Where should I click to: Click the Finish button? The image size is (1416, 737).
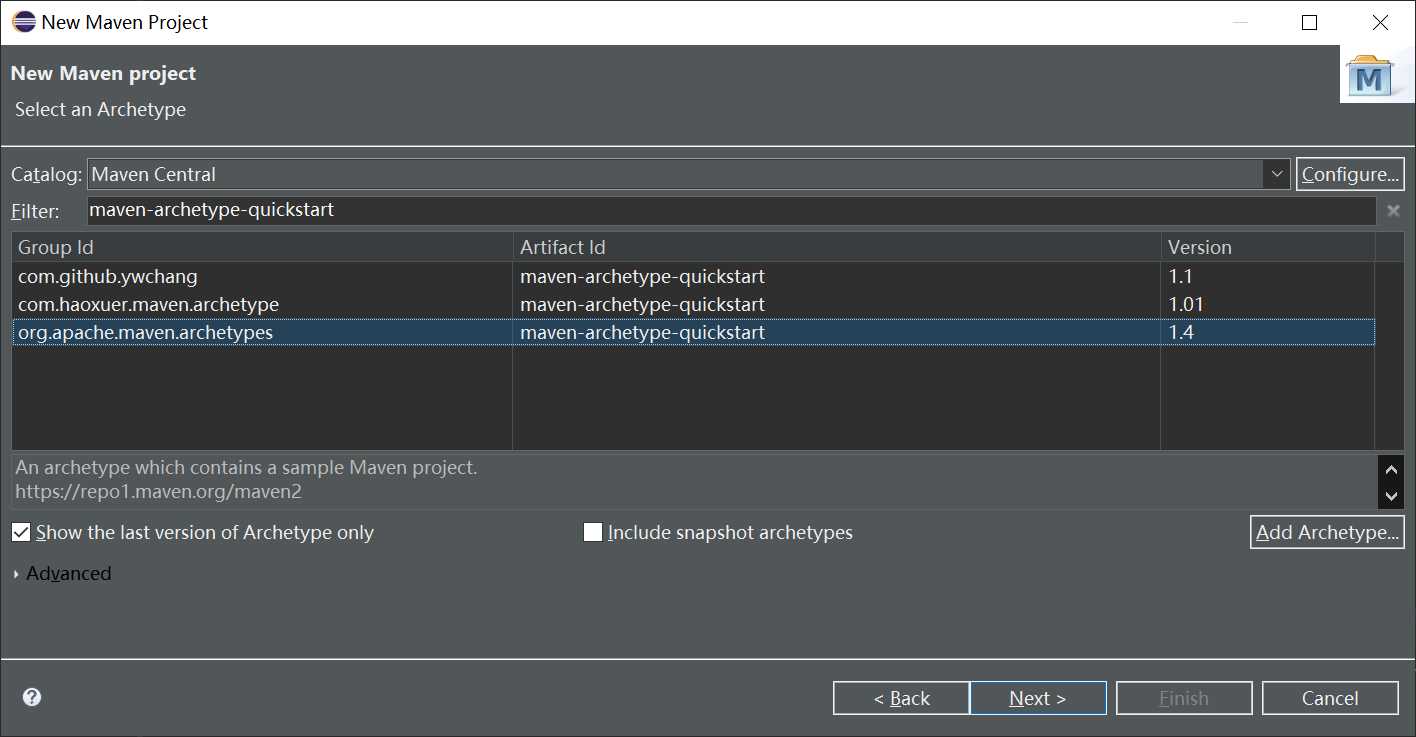pos(1184,698)
